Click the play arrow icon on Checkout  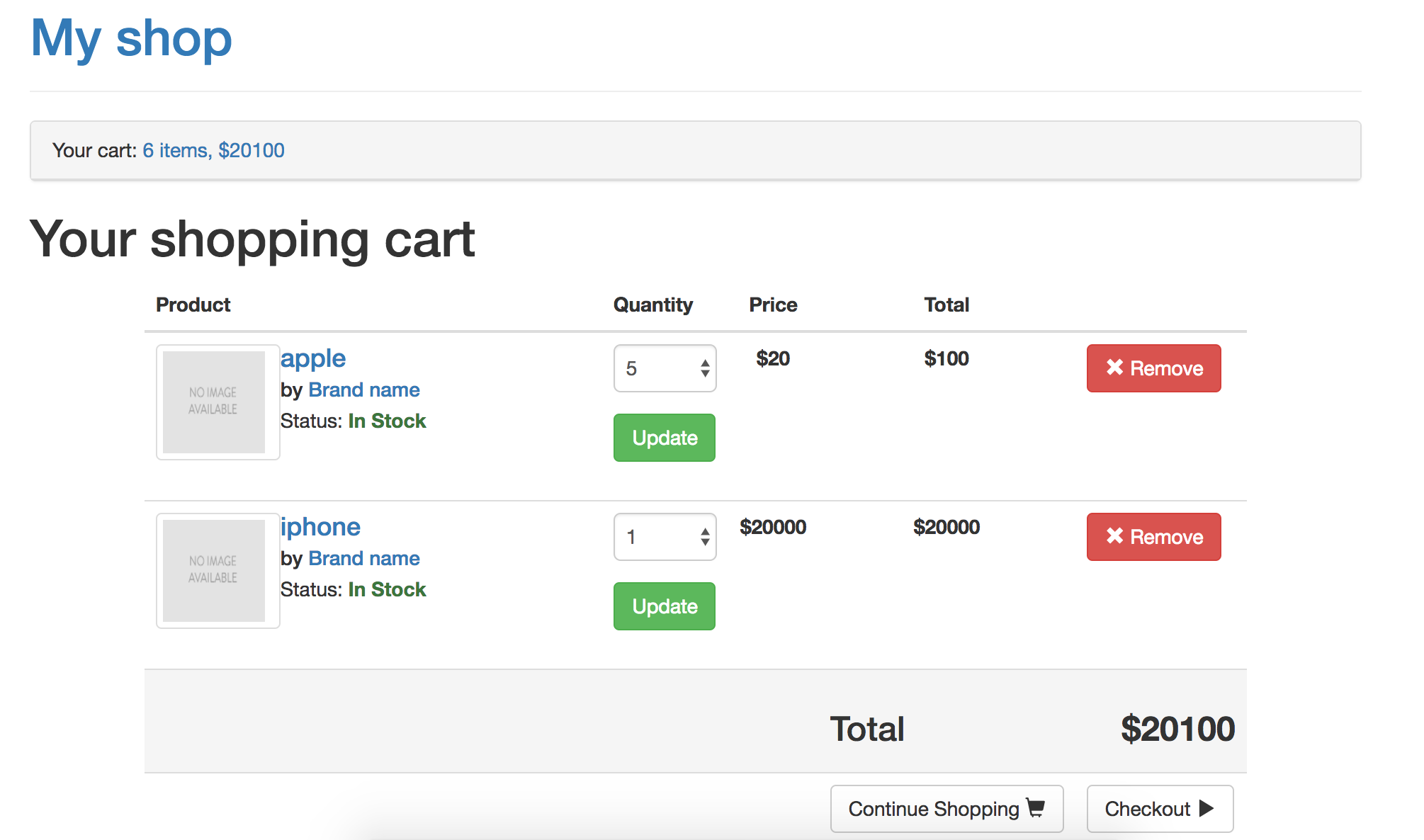click(1207, 808)
